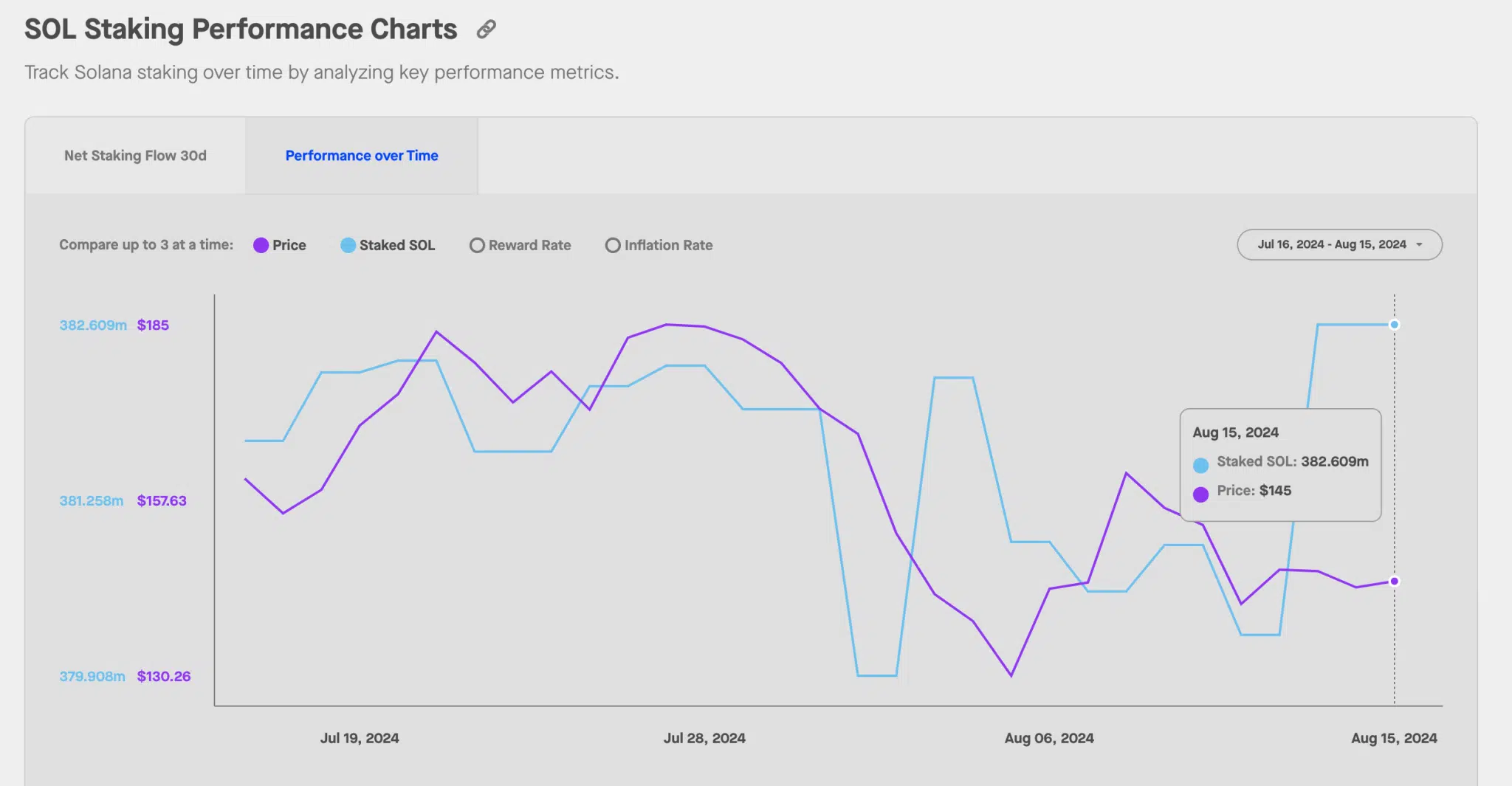Click the $185 price axis label
The width and height of the screenshot is (1512, 786).
point(153,325)
